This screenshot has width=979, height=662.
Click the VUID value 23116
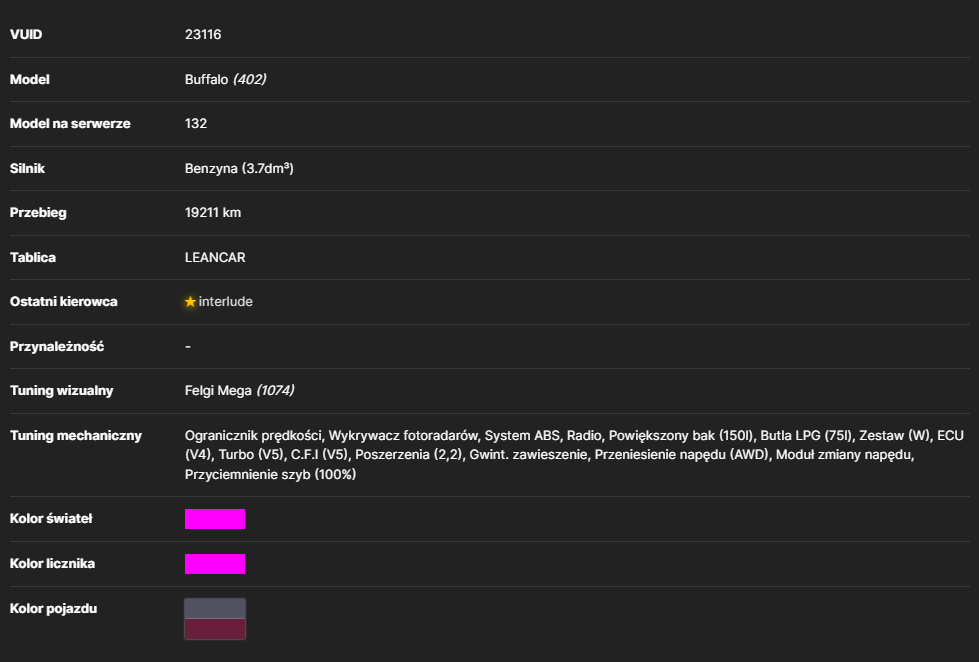pos(203,34)
